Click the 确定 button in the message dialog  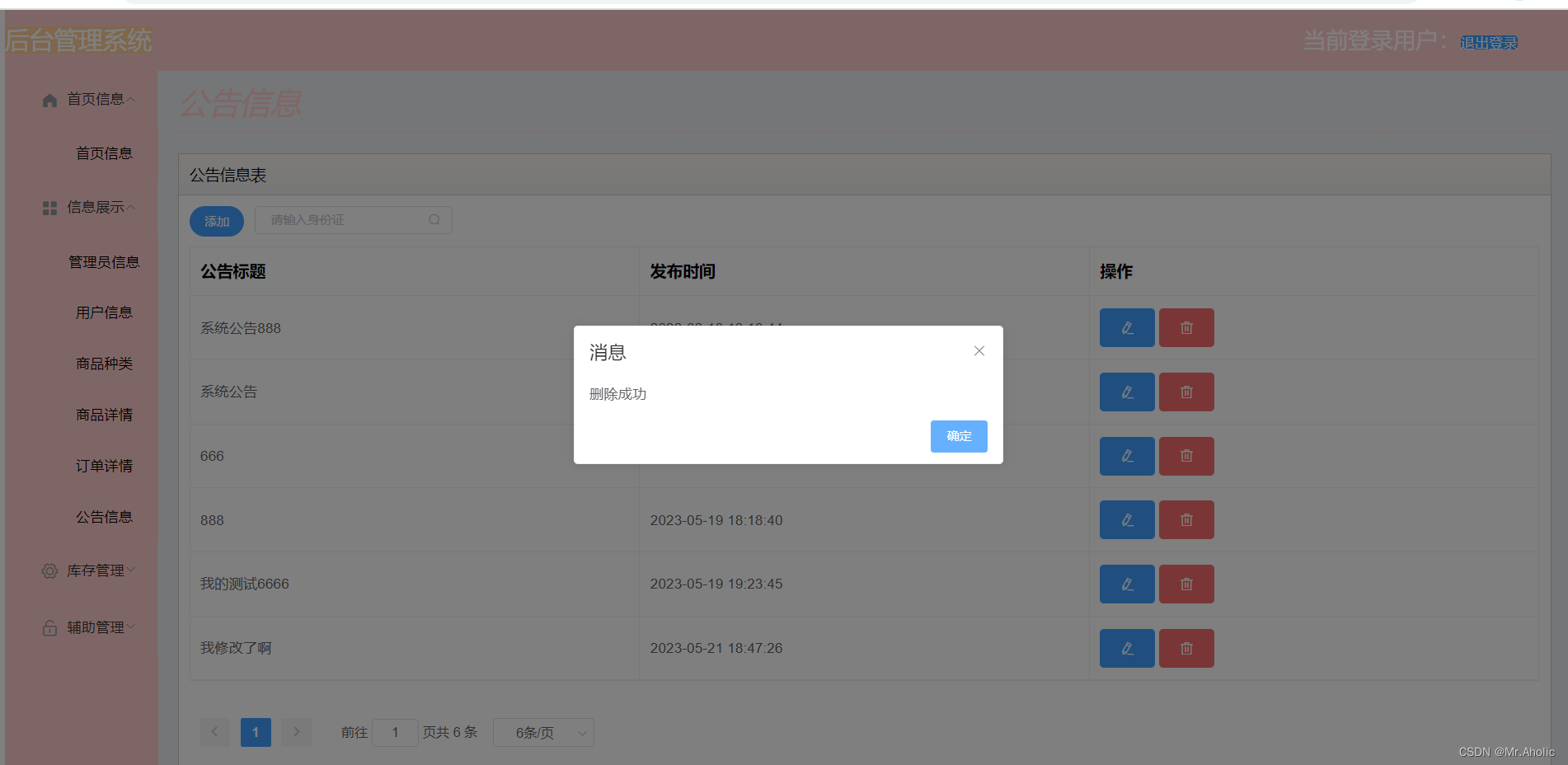[959, 436]
